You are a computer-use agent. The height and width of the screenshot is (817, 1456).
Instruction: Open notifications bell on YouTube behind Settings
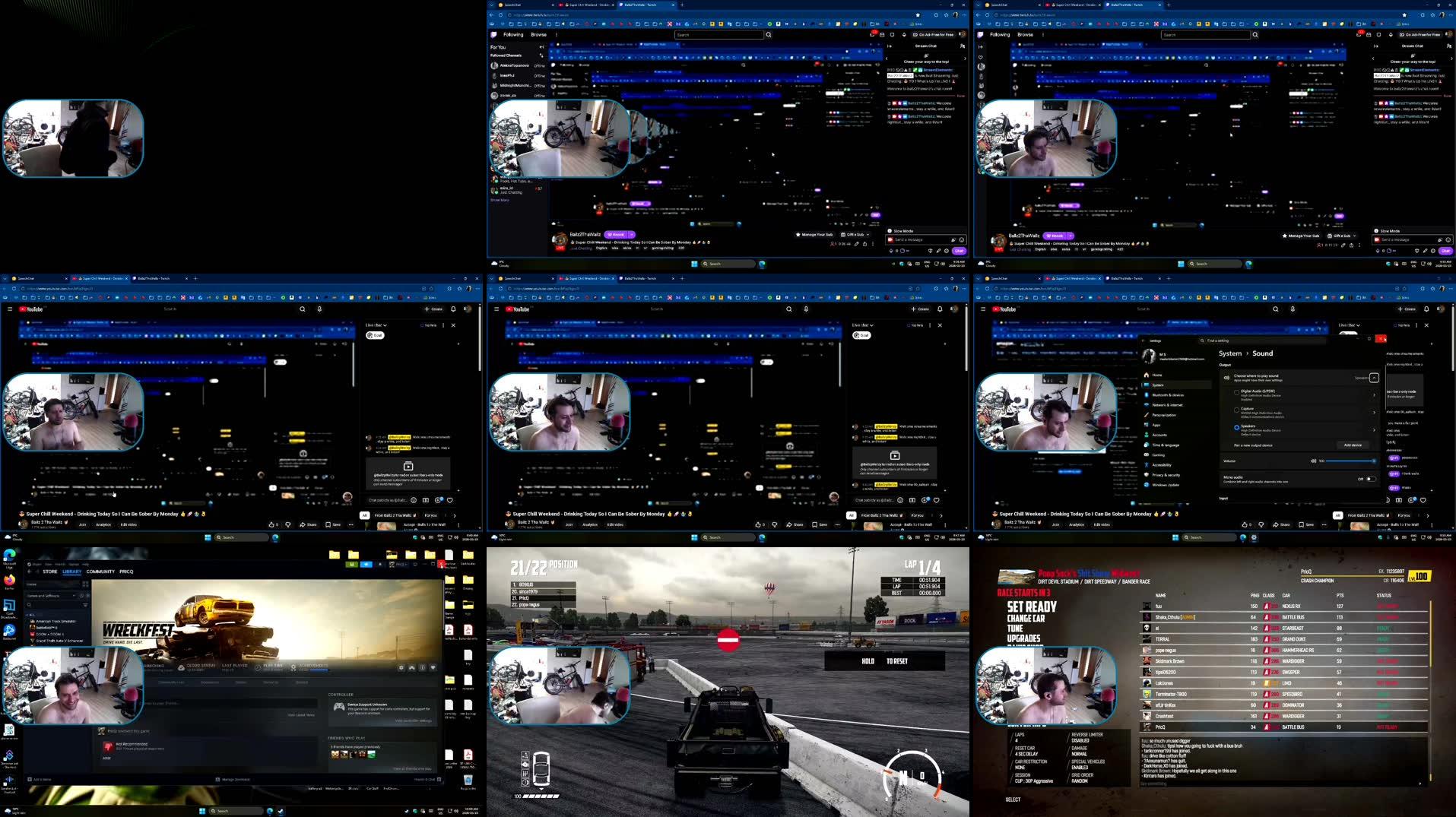click(1426, 309)
